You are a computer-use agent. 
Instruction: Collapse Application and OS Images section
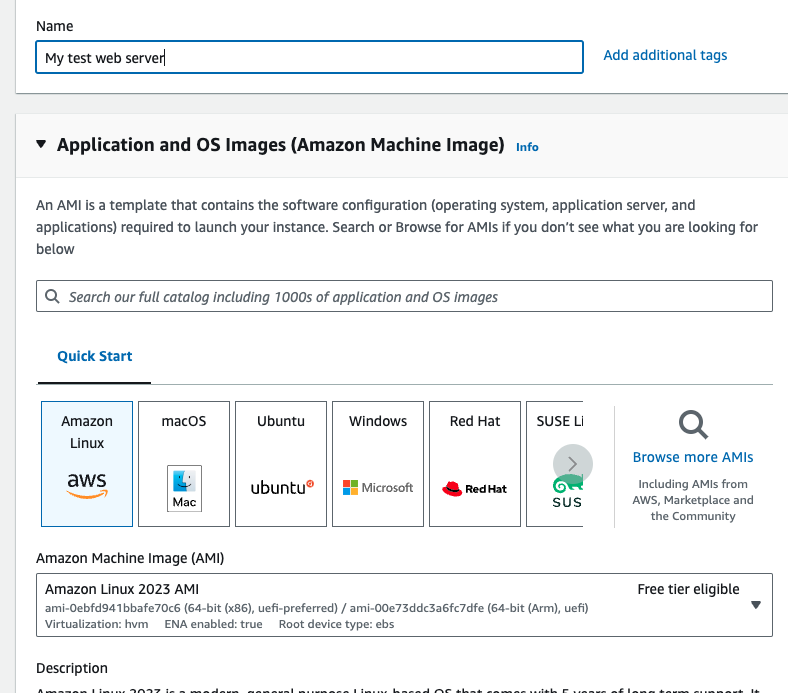pyautogui.click(x=41, y=145)
